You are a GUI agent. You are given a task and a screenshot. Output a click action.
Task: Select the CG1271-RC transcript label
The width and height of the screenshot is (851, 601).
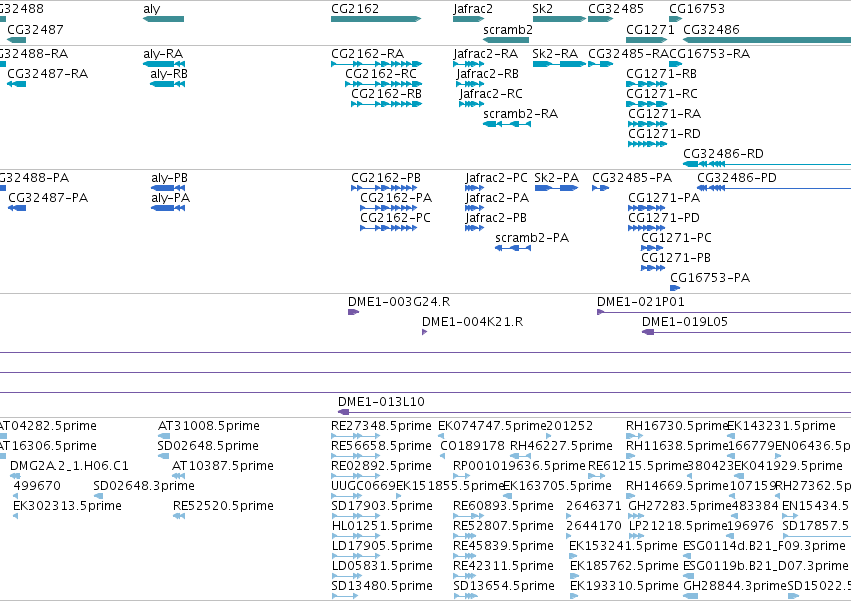pos(662,93)
